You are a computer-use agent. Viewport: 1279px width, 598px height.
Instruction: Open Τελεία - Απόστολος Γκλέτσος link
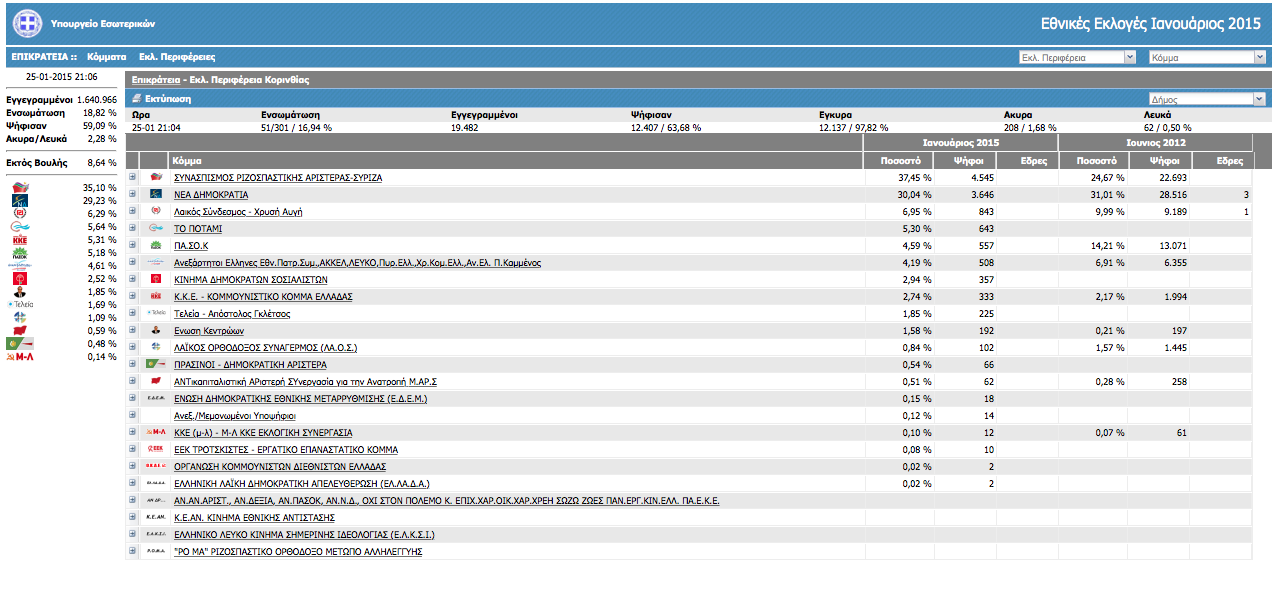click(232, 314)
